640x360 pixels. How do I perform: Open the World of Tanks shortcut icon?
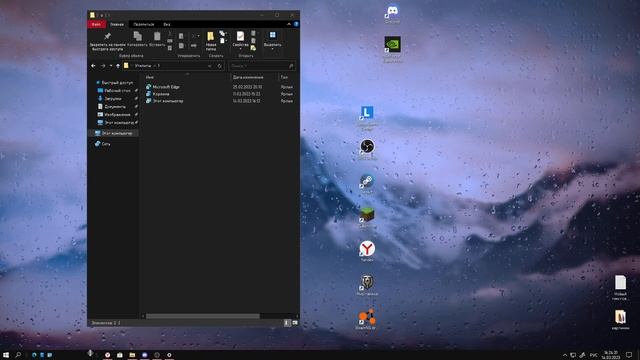(367, 285)
